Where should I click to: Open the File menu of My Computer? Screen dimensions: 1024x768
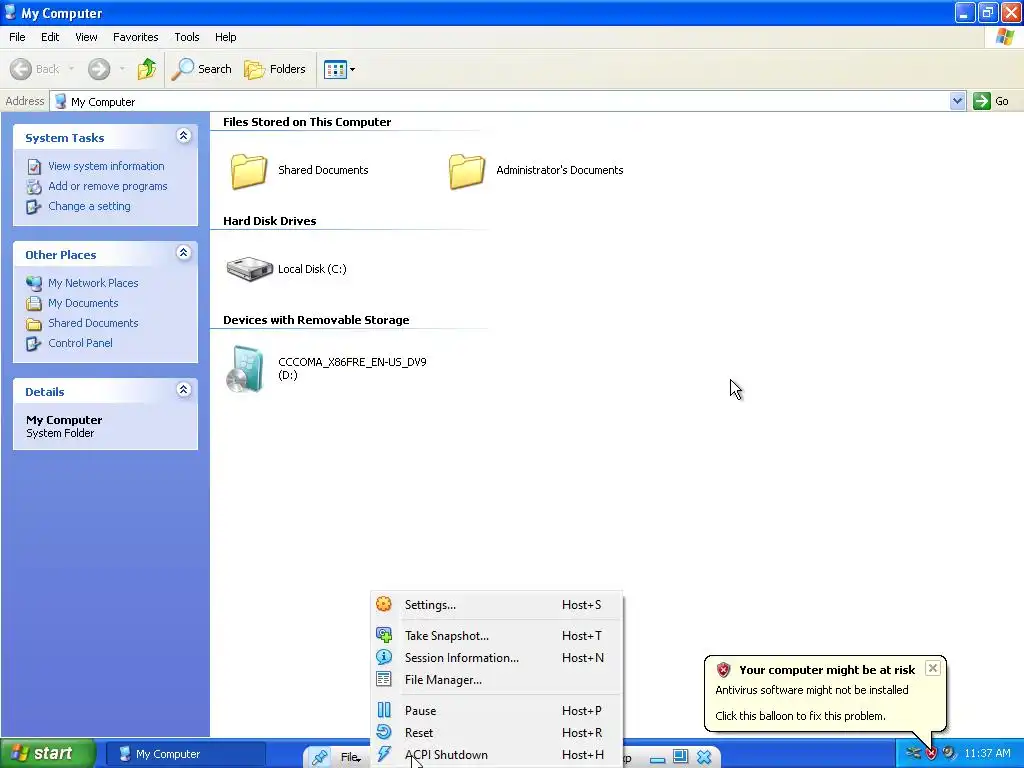17,37
